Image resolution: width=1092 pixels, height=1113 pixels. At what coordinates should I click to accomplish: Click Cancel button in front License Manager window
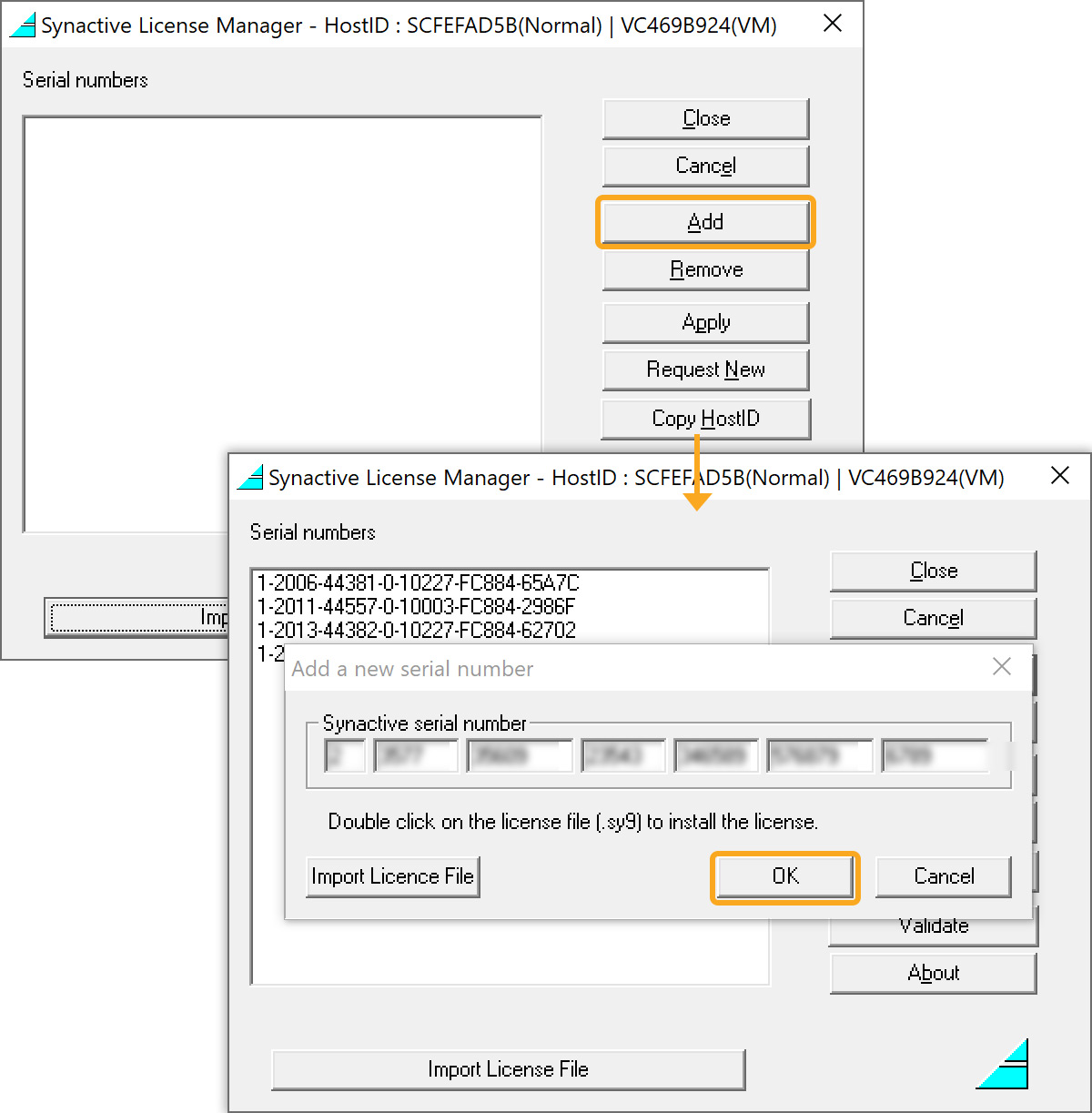[933, 618]
